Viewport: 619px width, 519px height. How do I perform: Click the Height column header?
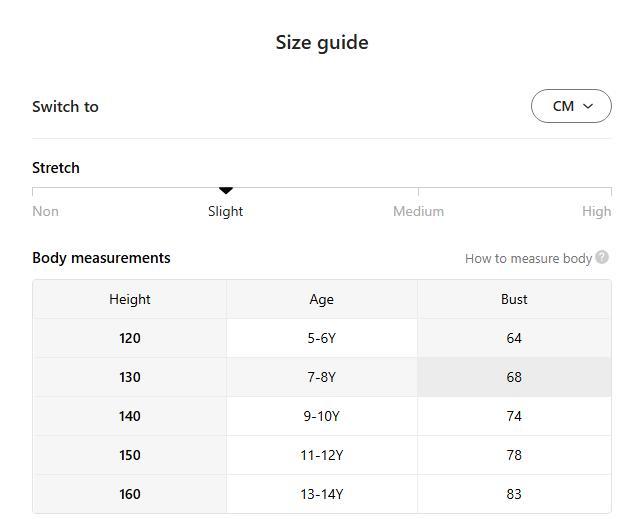click(130, 299)
